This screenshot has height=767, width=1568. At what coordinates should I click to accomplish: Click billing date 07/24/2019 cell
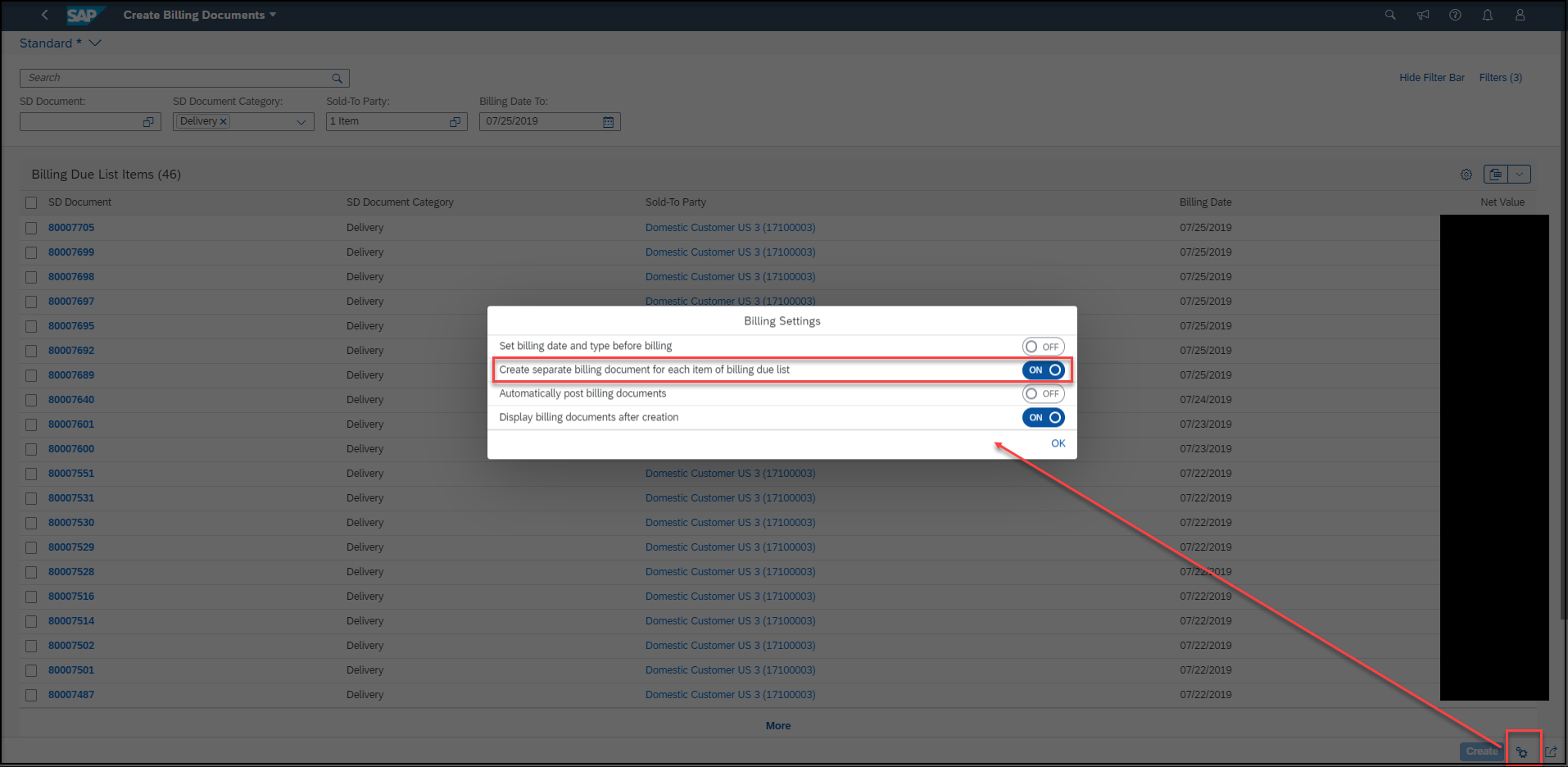pos(1205,400)
